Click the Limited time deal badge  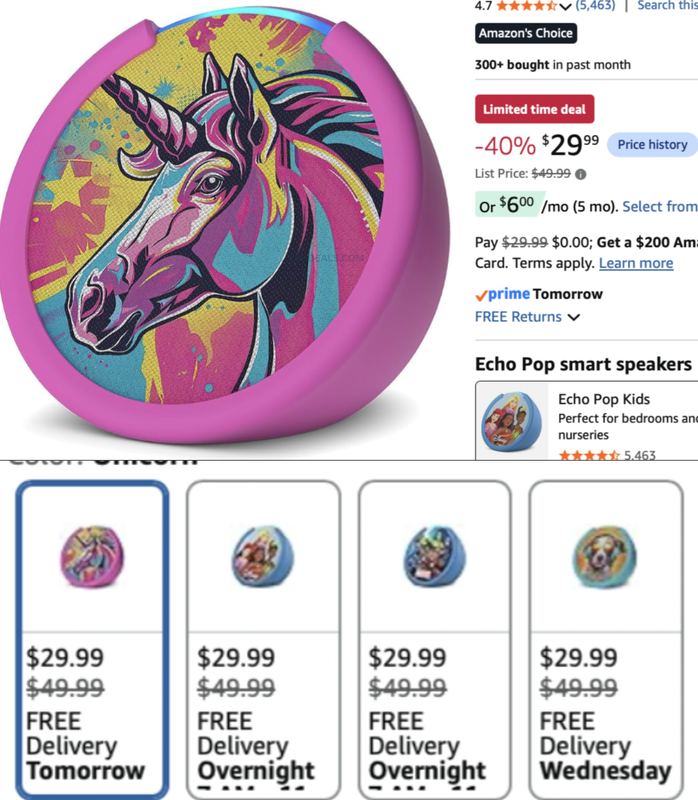(534, 109)
